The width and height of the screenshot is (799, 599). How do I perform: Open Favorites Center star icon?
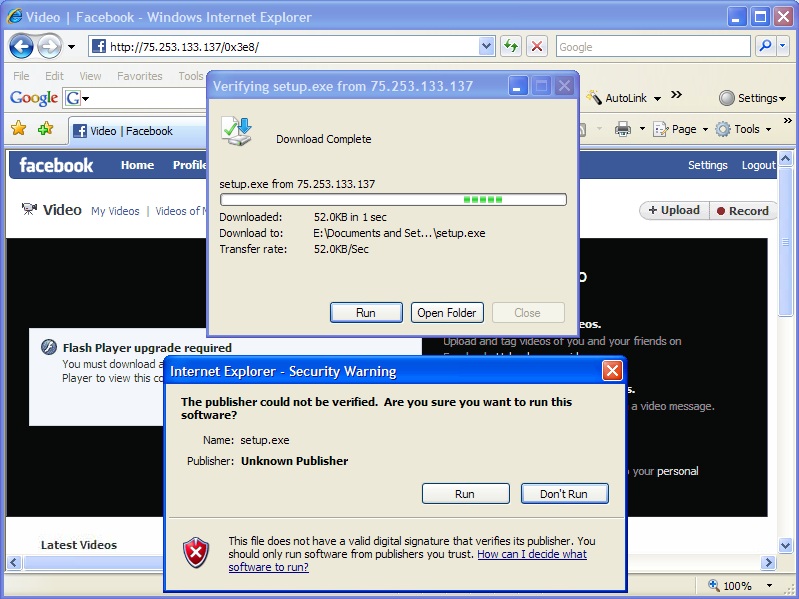18,128
